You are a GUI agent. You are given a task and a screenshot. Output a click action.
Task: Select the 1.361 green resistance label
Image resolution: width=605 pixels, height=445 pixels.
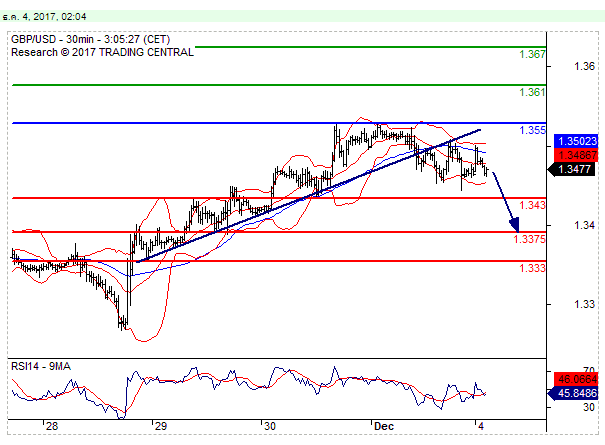click(533, 92)
